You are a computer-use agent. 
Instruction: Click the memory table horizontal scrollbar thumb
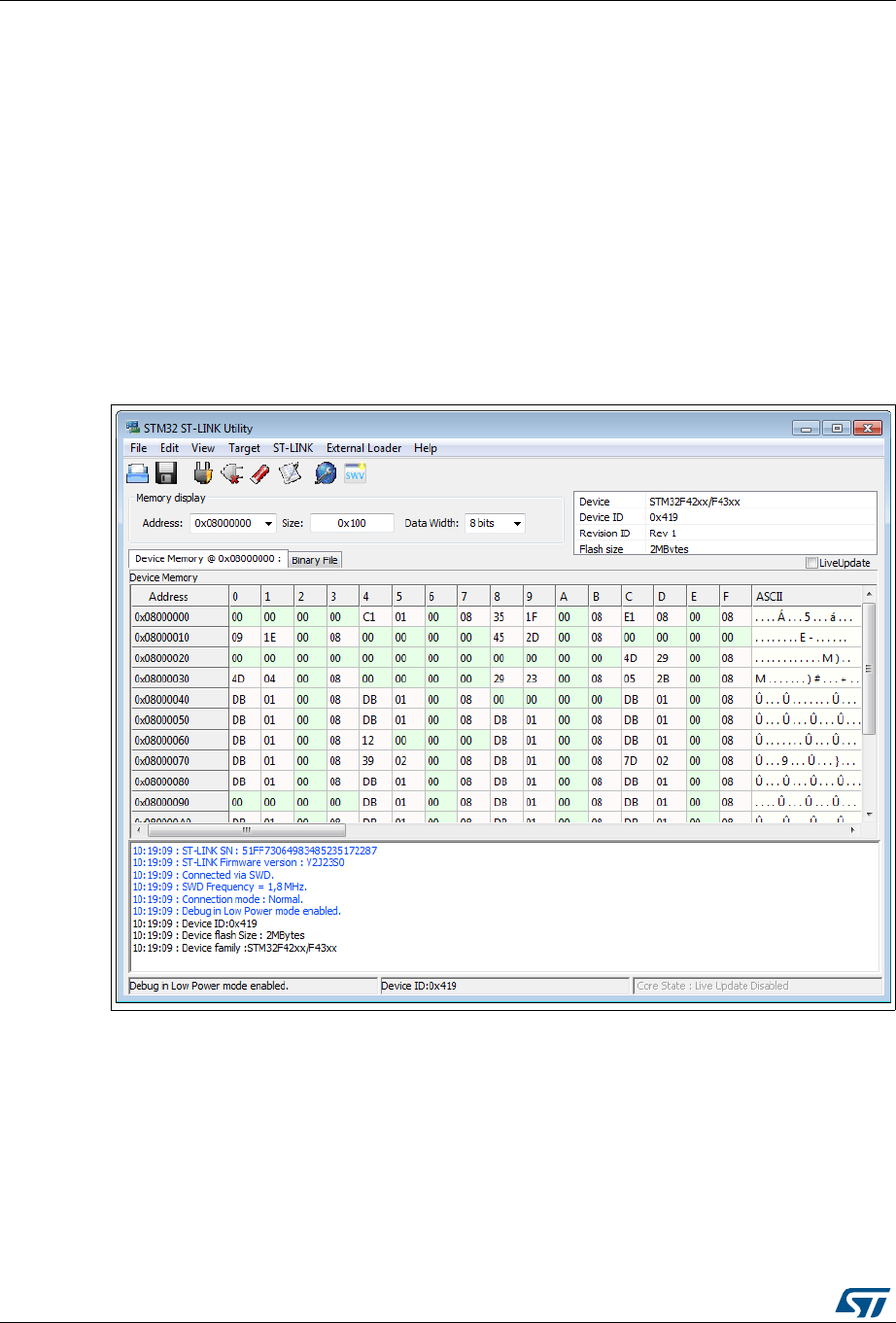[246, 830]
